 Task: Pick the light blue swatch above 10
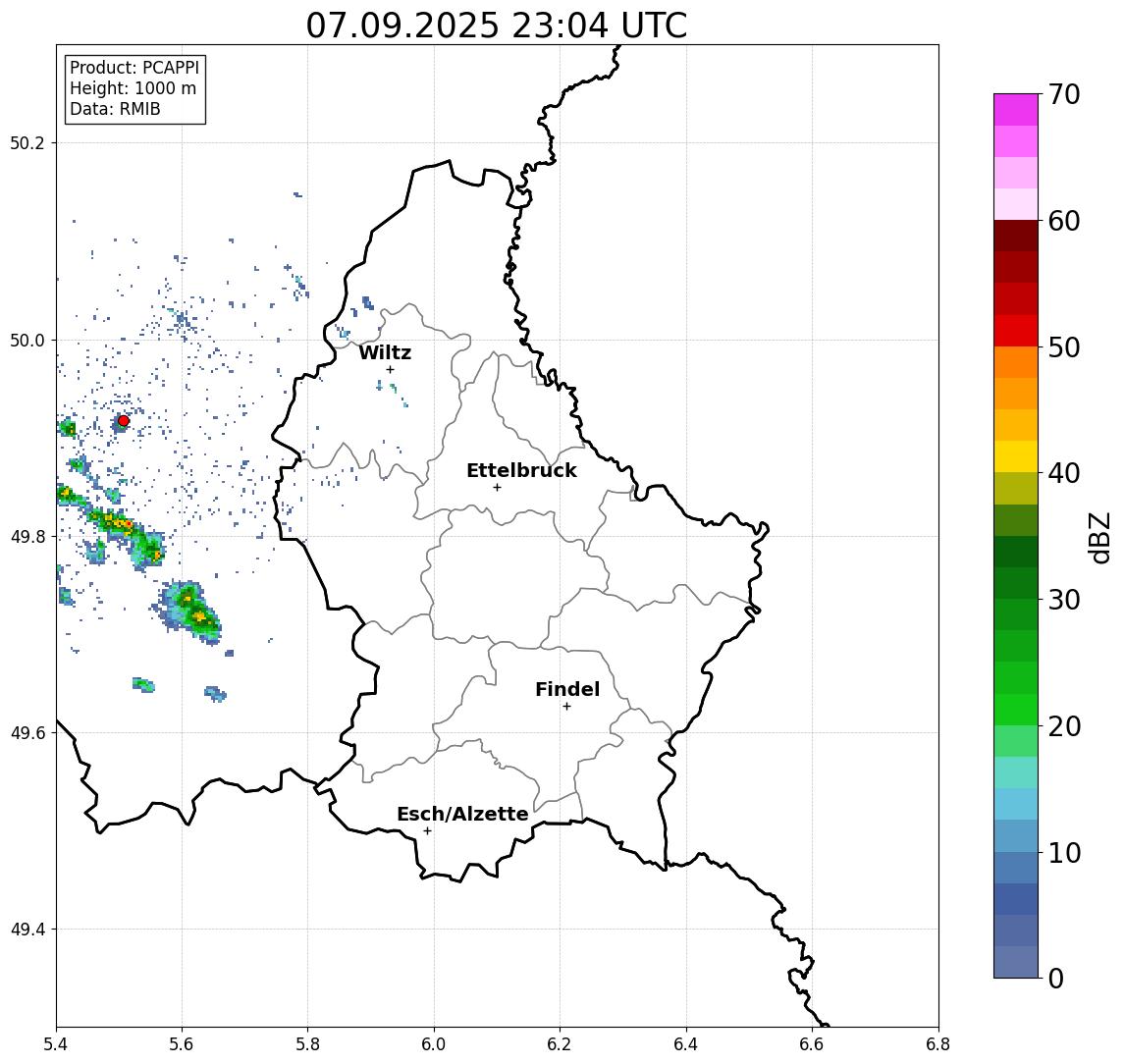[1016, 835]
